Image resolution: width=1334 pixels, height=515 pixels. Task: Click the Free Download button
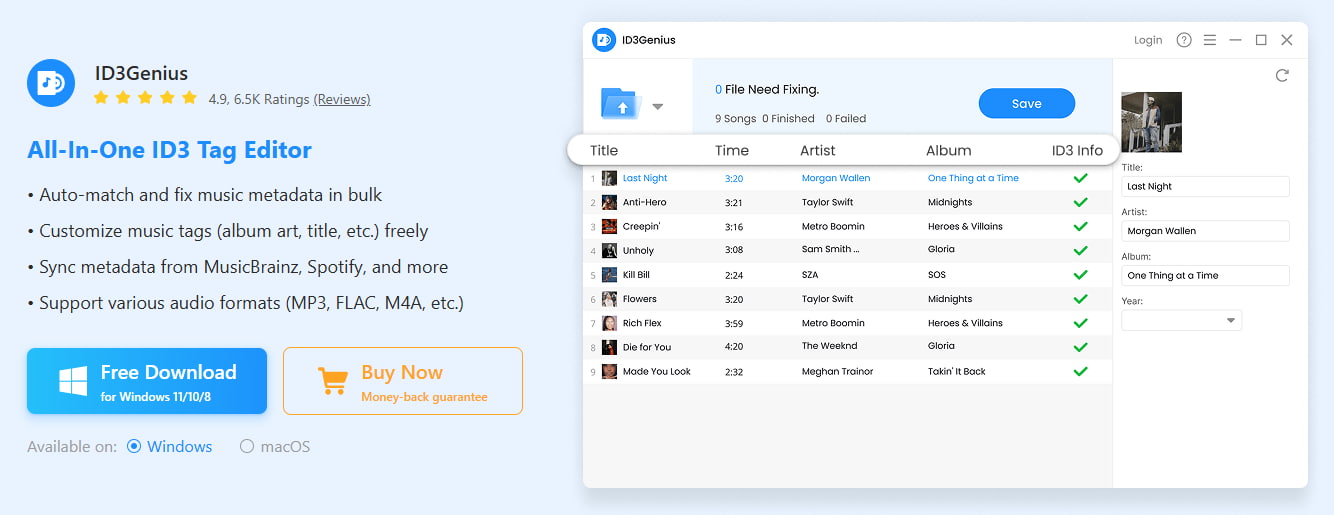147,381
